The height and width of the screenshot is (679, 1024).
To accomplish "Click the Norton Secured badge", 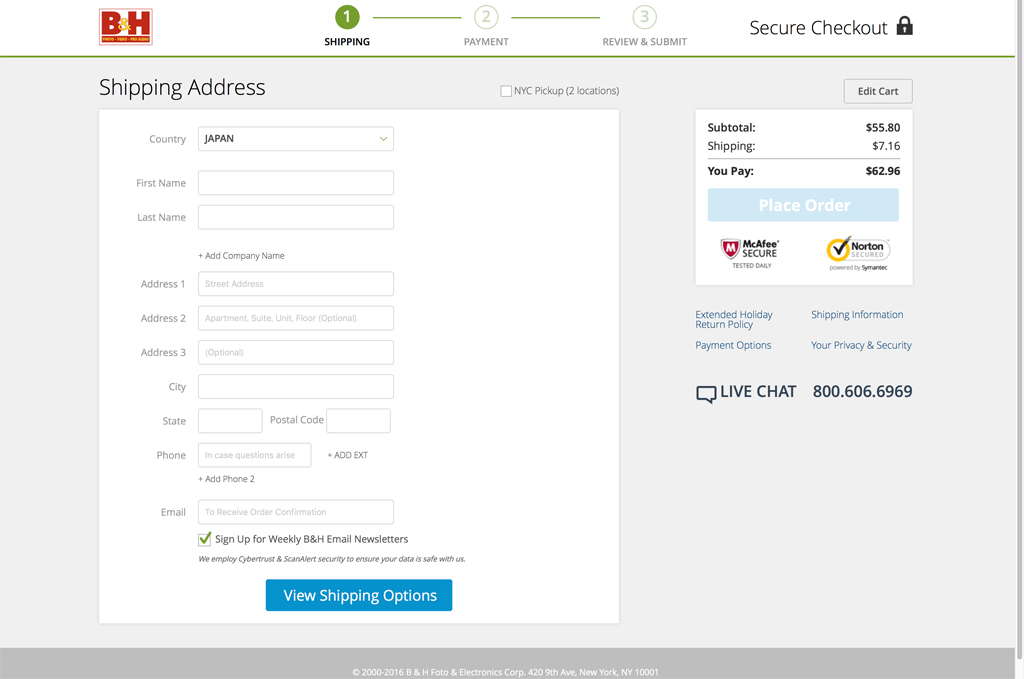I will coord(858,253).
